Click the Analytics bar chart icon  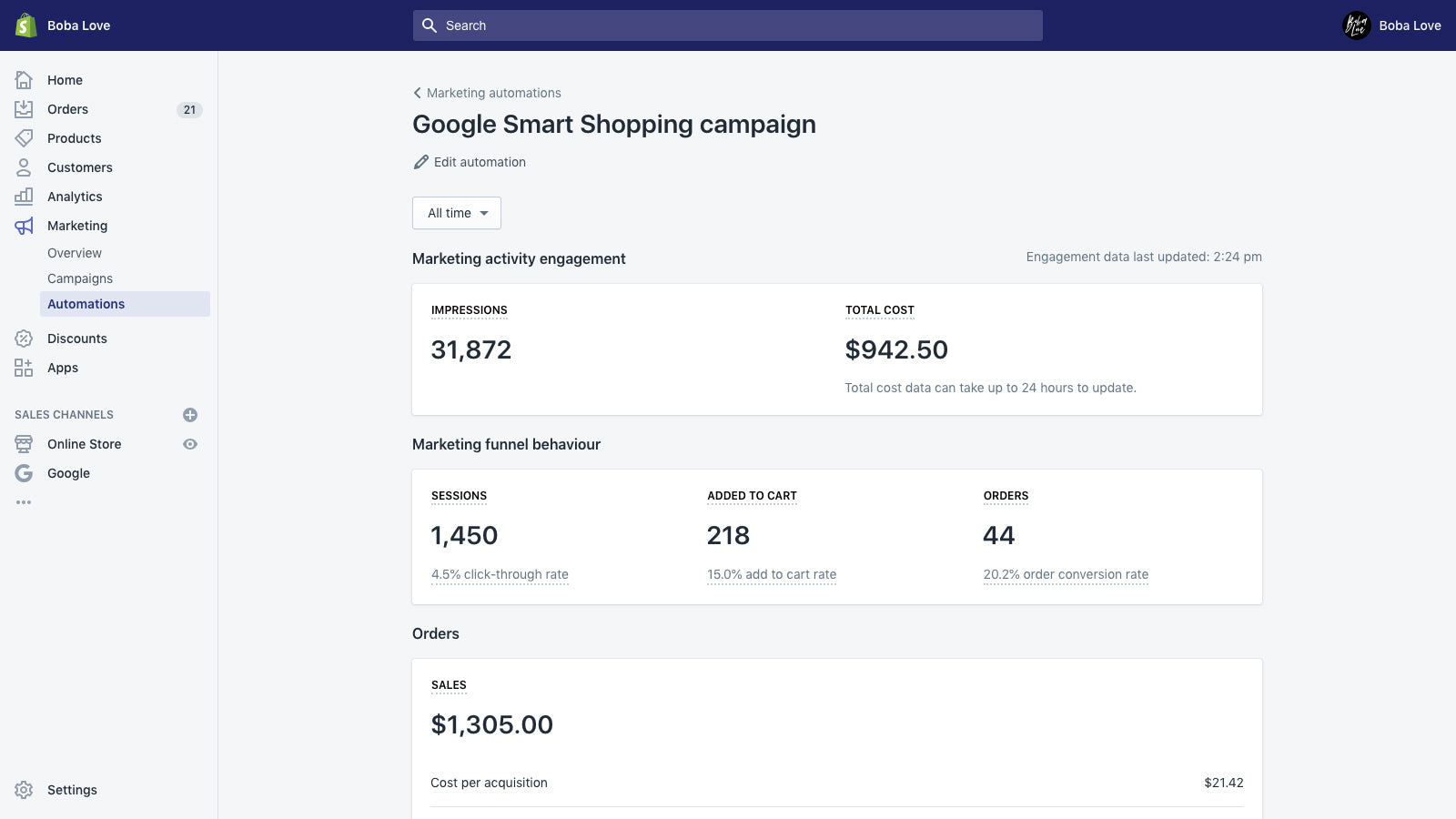pyautogui.click(x=24, y=197)
